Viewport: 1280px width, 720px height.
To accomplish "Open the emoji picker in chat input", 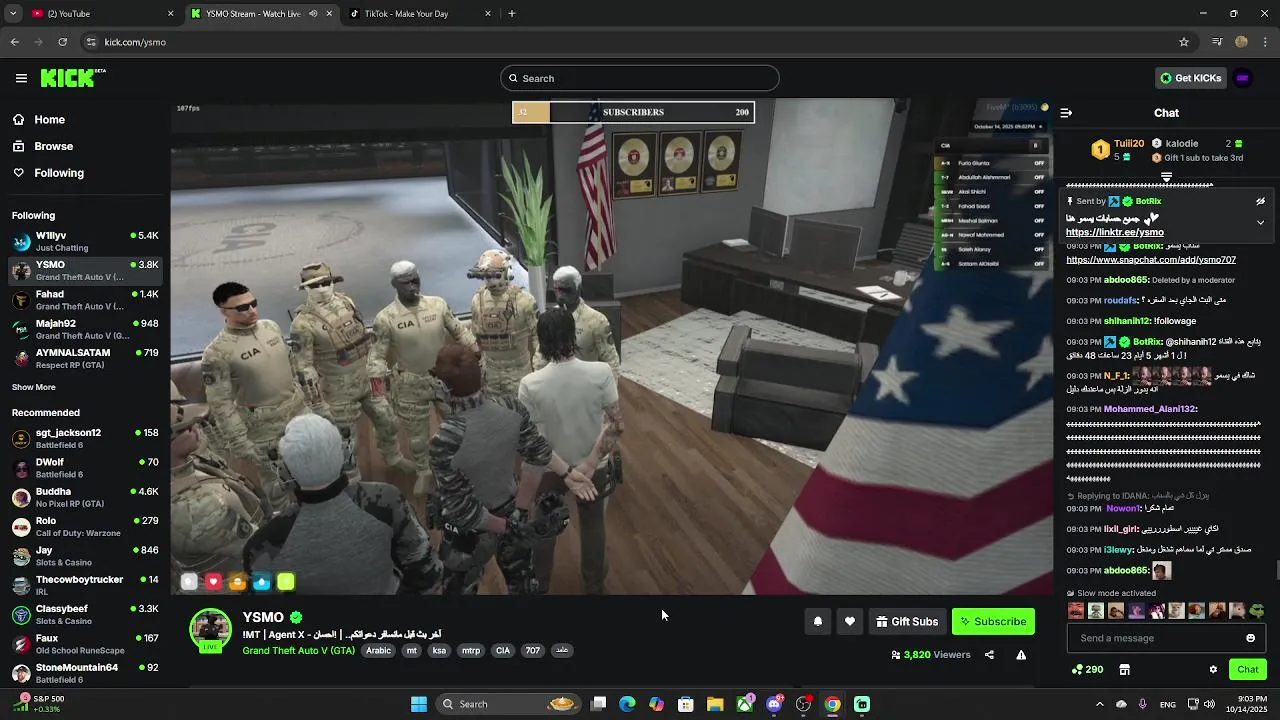I will tap(1250, 638).
